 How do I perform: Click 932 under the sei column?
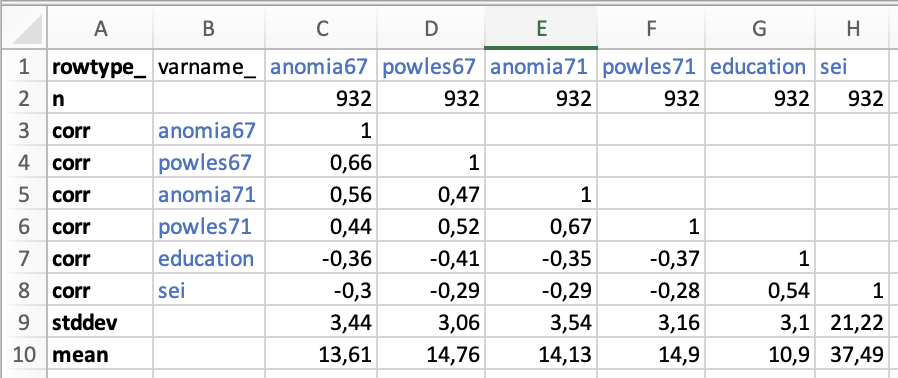coord(853,99)
